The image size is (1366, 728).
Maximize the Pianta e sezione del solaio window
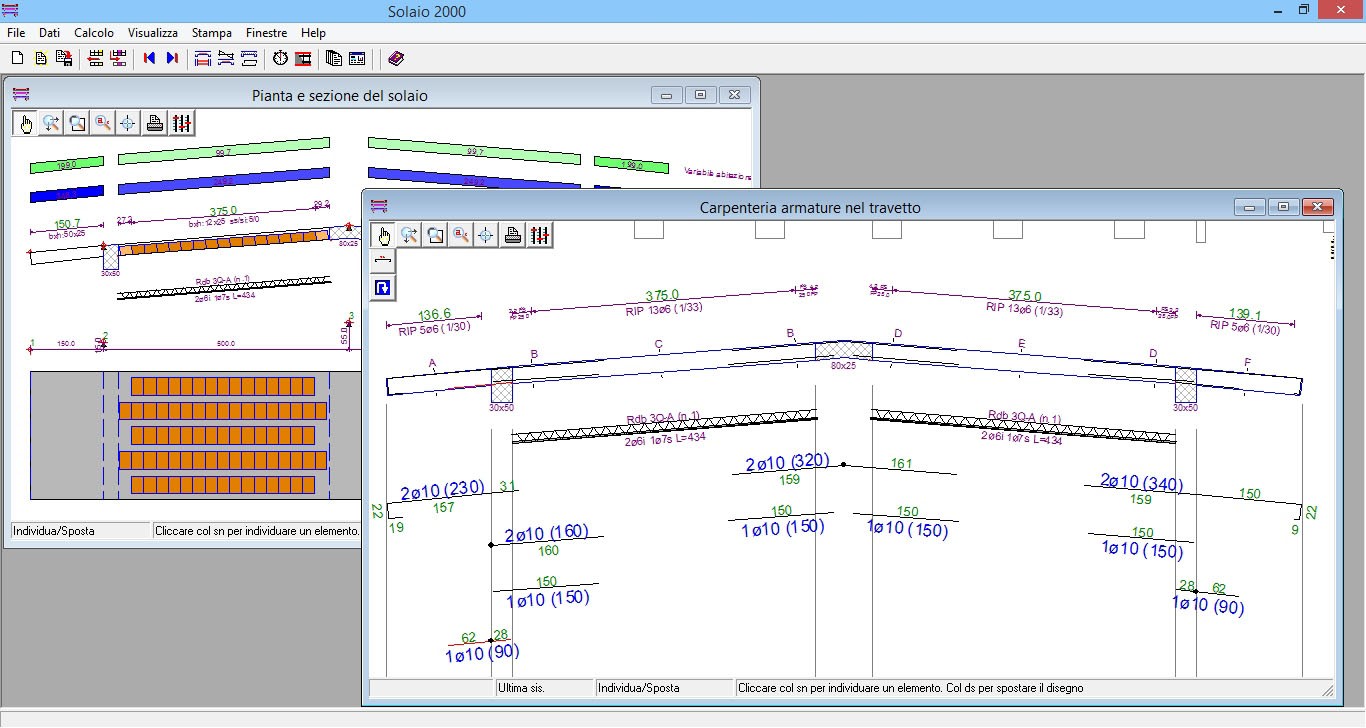point(700,95)
